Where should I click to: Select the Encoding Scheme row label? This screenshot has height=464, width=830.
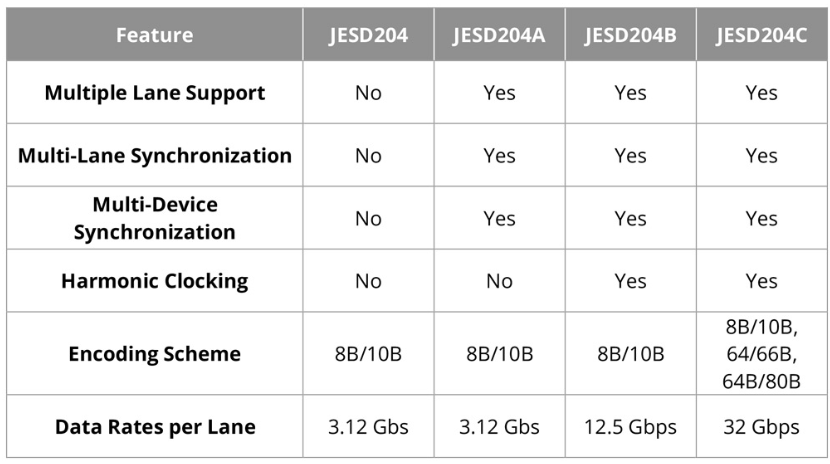pos(155,353)
